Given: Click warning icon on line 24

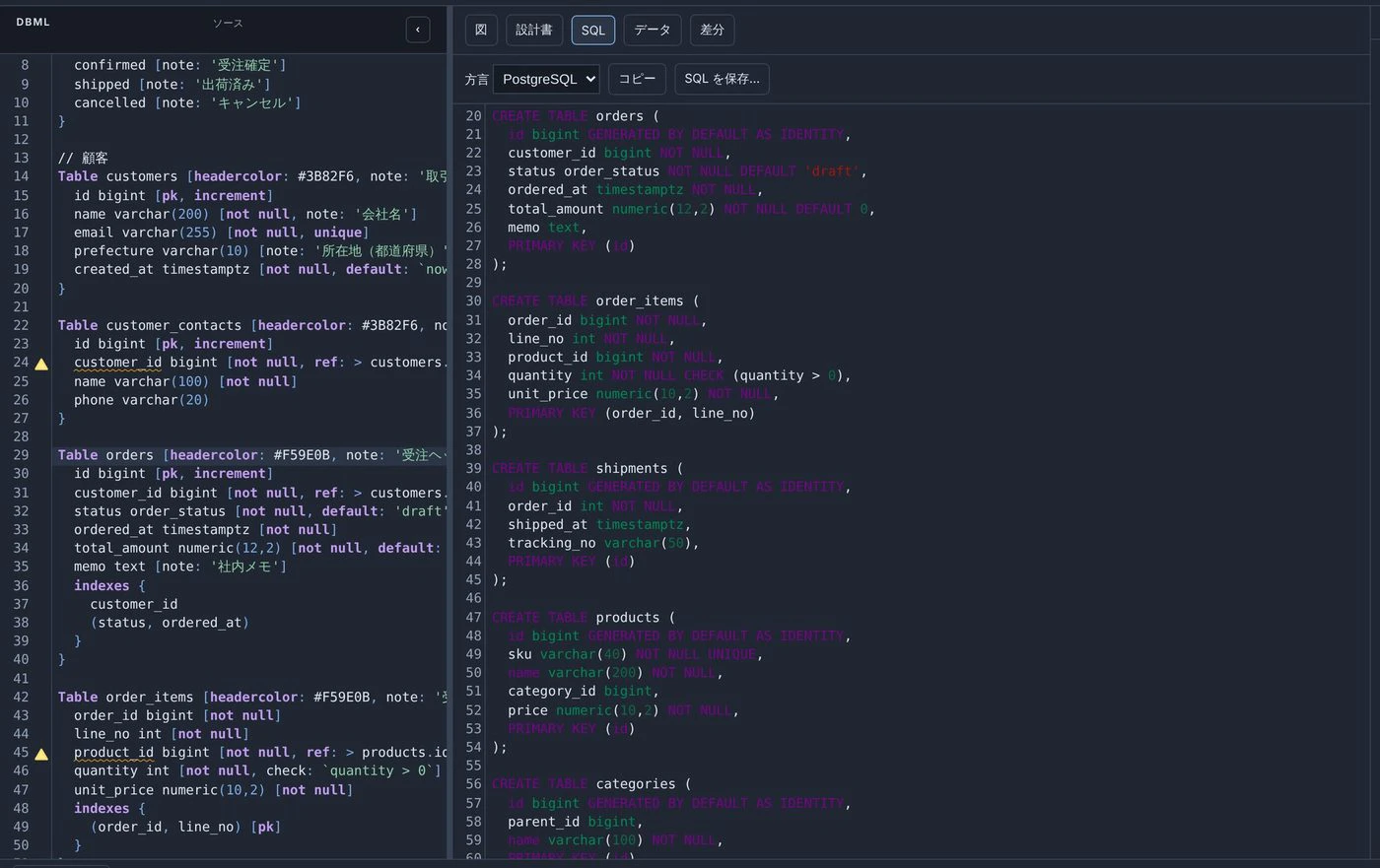Looking at the screenshot, I should [41, 364].
